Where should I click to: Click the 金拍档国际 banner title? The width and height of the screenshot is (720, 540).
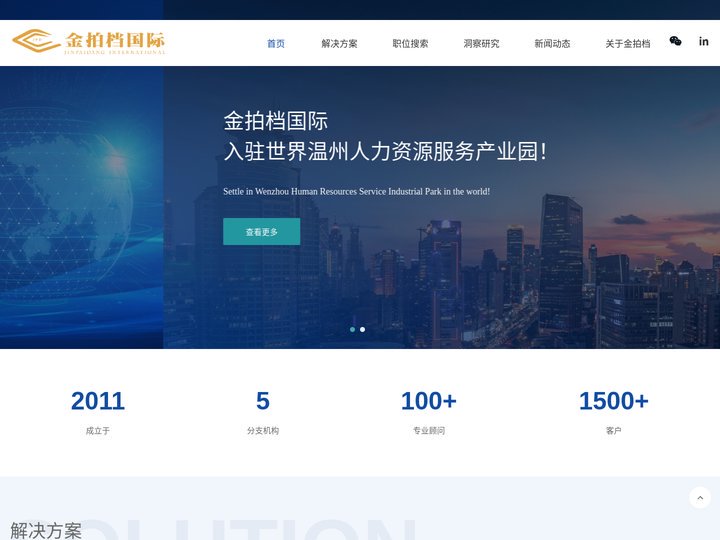(x=276, y=121)
